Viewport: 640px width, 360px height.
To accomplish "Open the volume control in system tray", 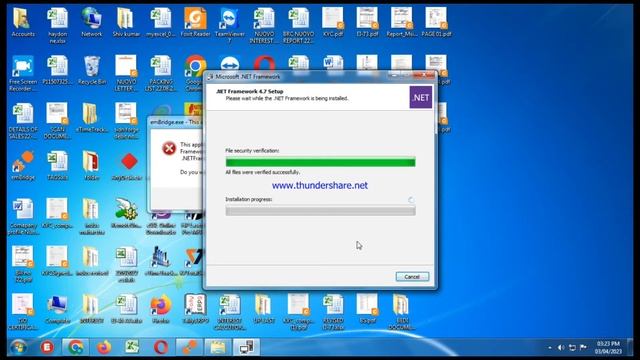I will pos(561,348).
